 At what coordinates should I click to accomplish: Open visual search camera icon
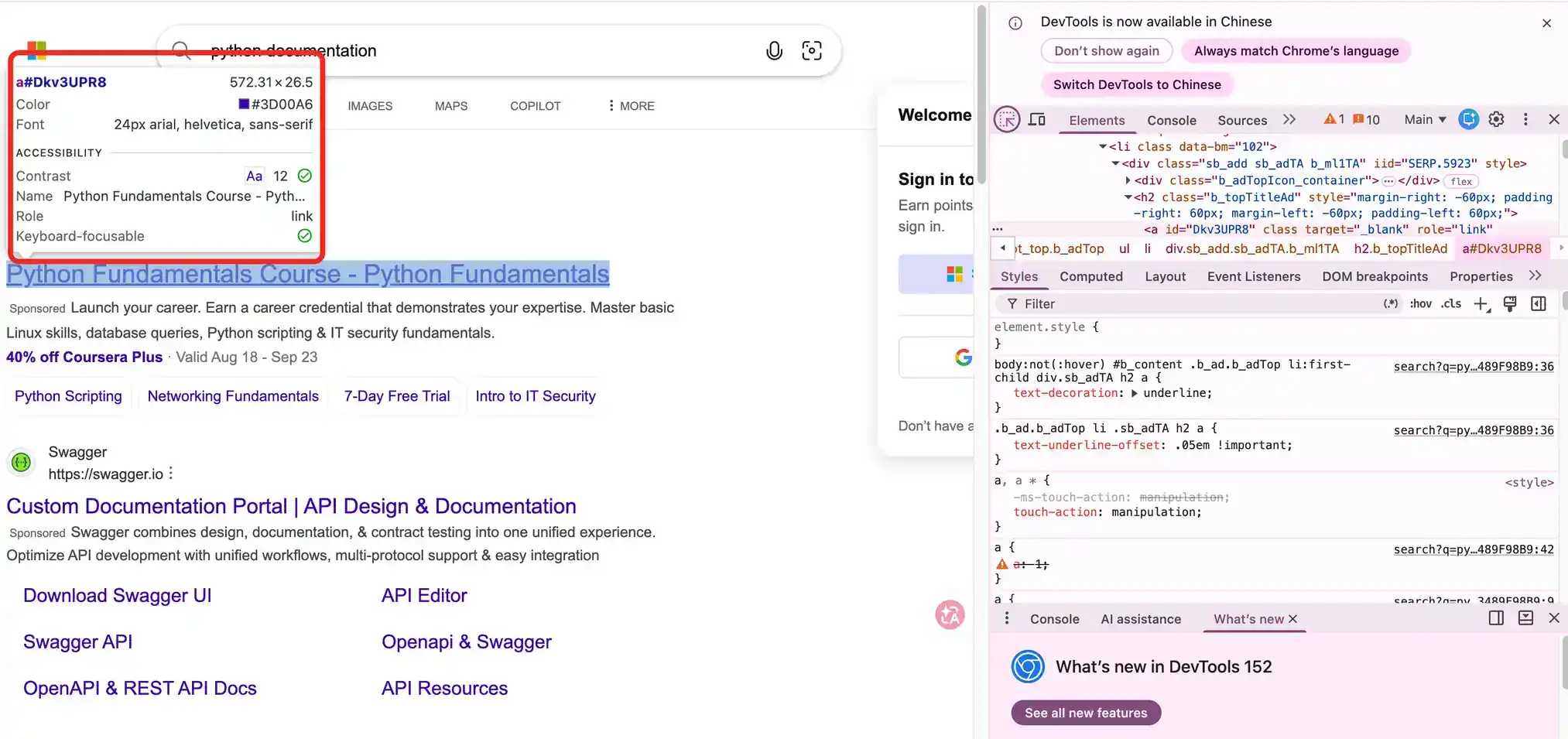pos(812,51)
